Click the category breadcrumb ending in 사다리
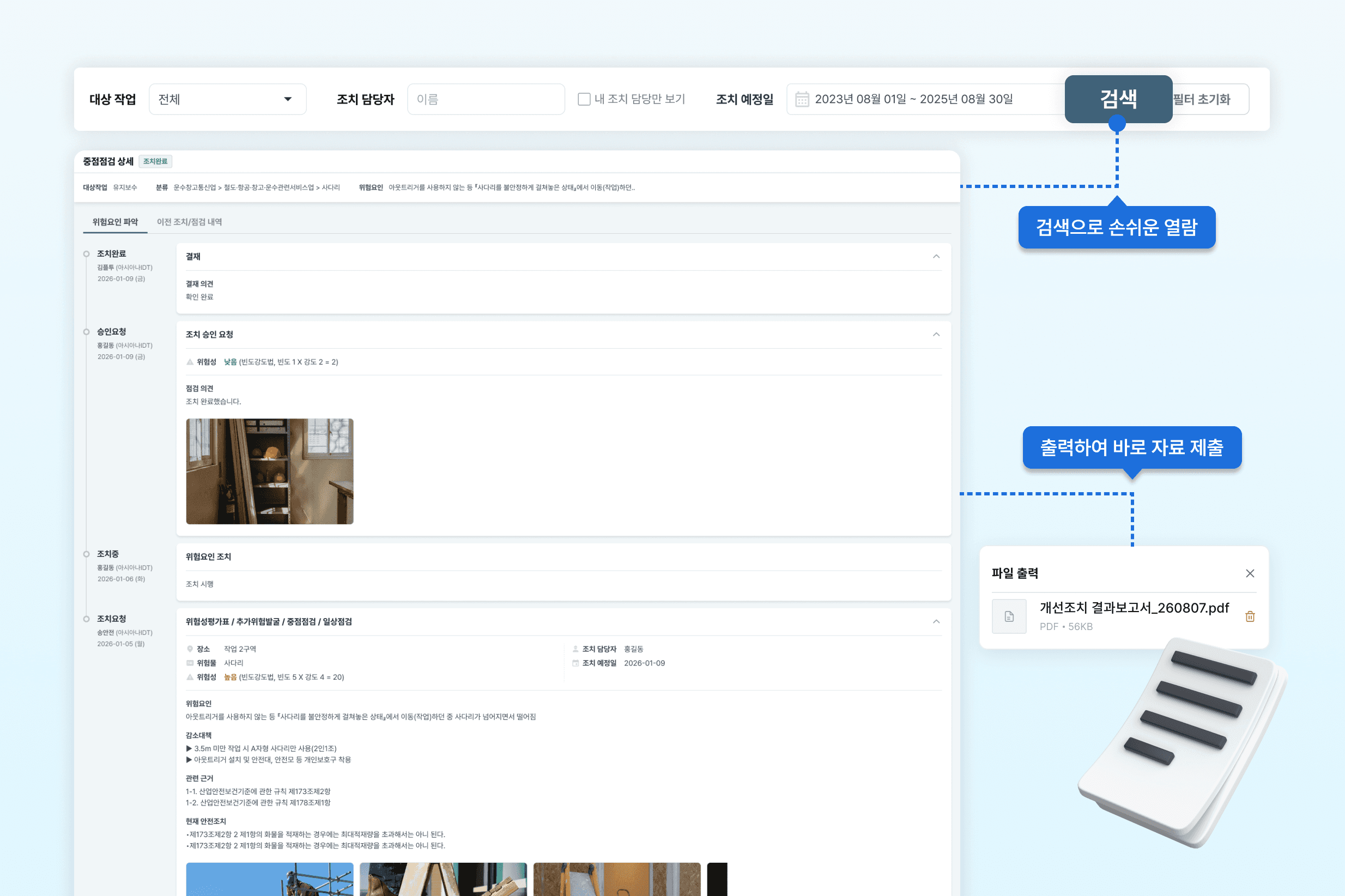The image size is (1345, 896). (x=257, y=187)
